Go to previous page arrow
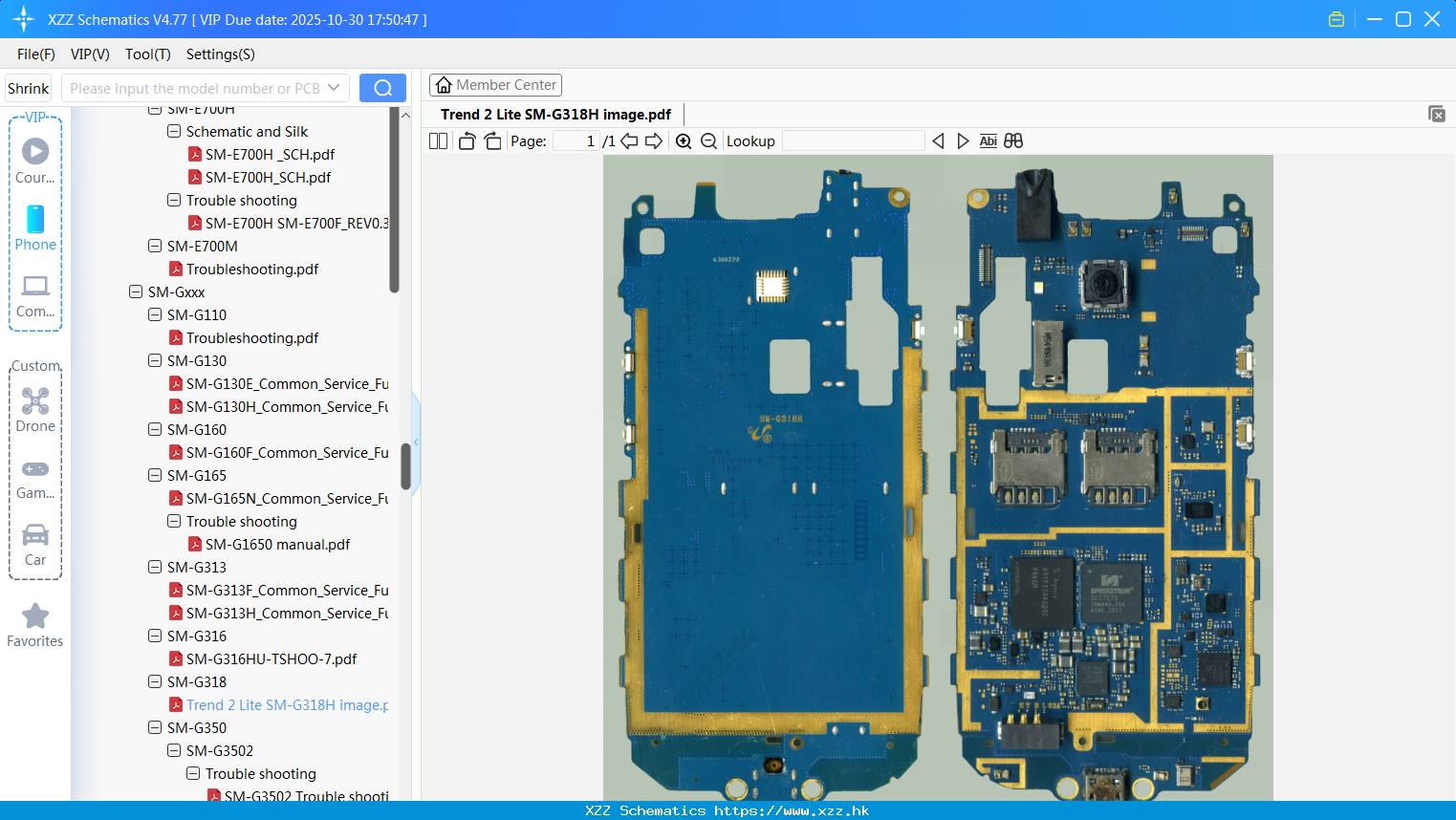 click(x=629, y=140)
